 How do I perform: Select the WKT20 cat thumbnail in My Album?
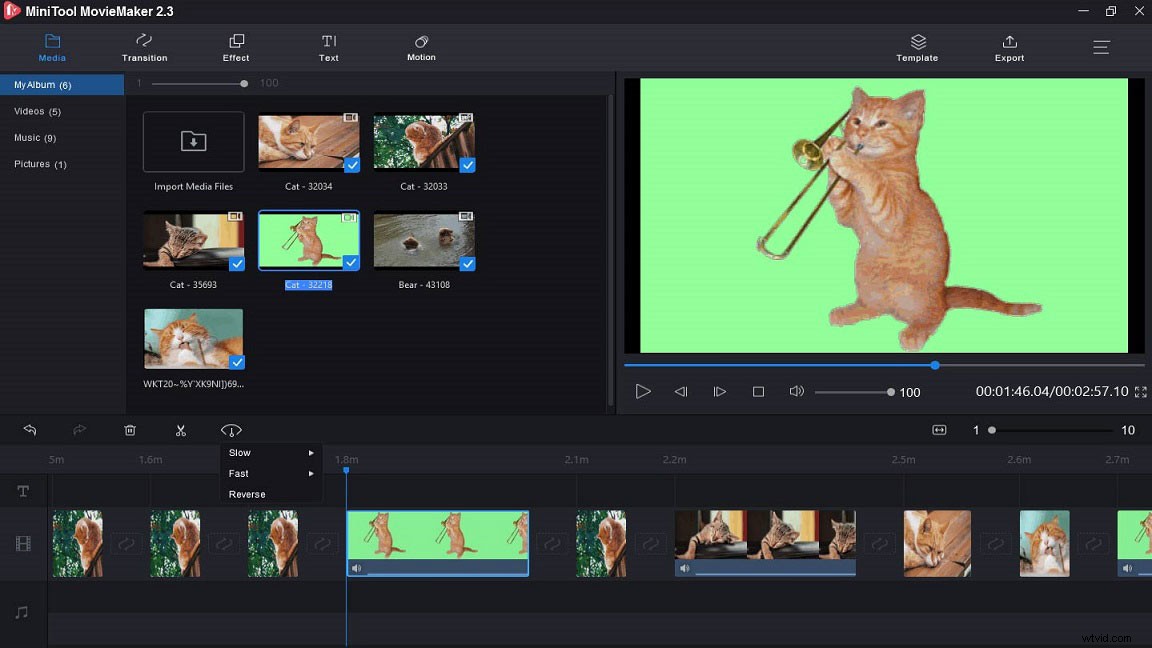coord(193,338)
